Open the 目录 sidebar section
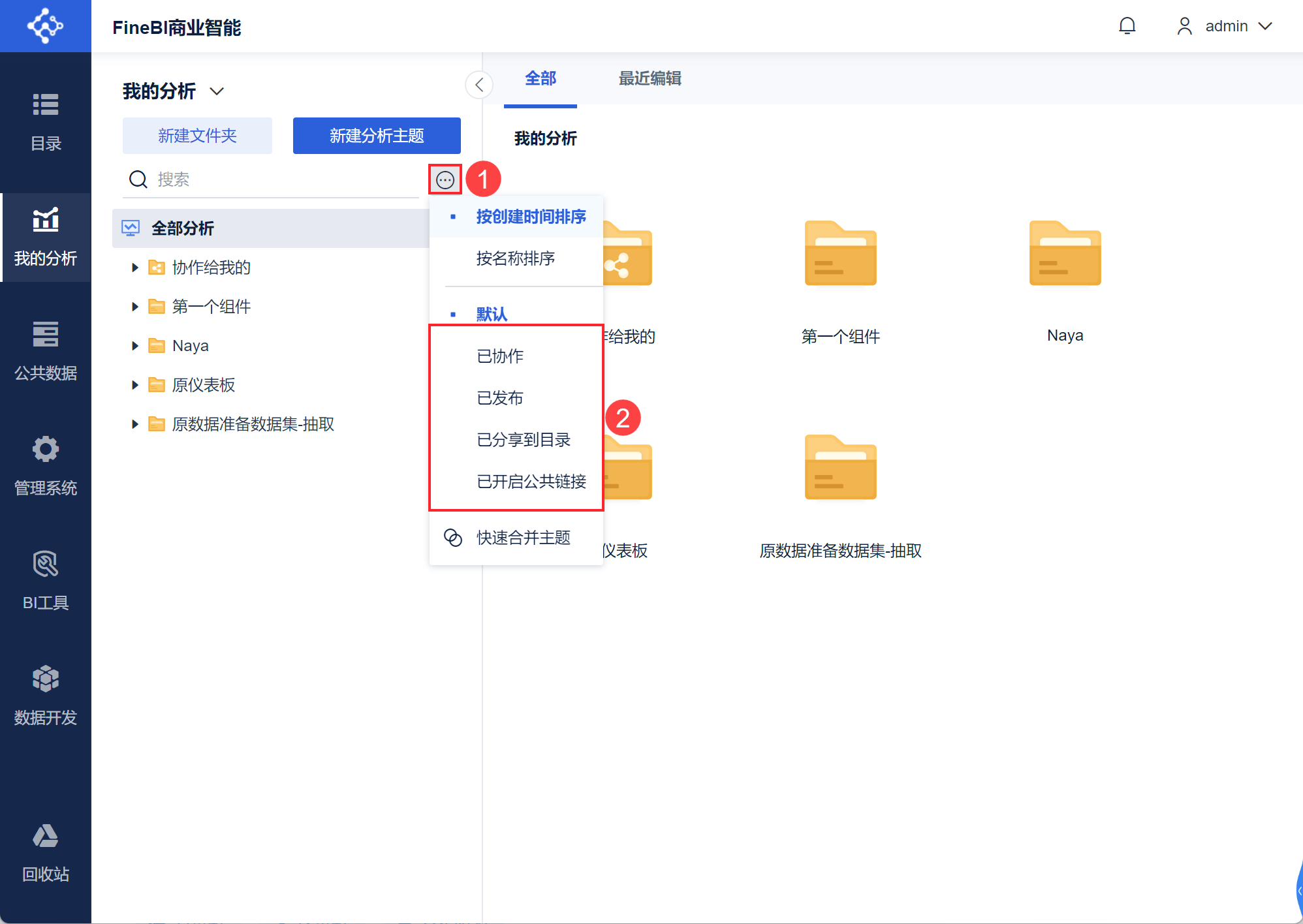Viewport: 1303px width, 924px height. tap(46, 121)
